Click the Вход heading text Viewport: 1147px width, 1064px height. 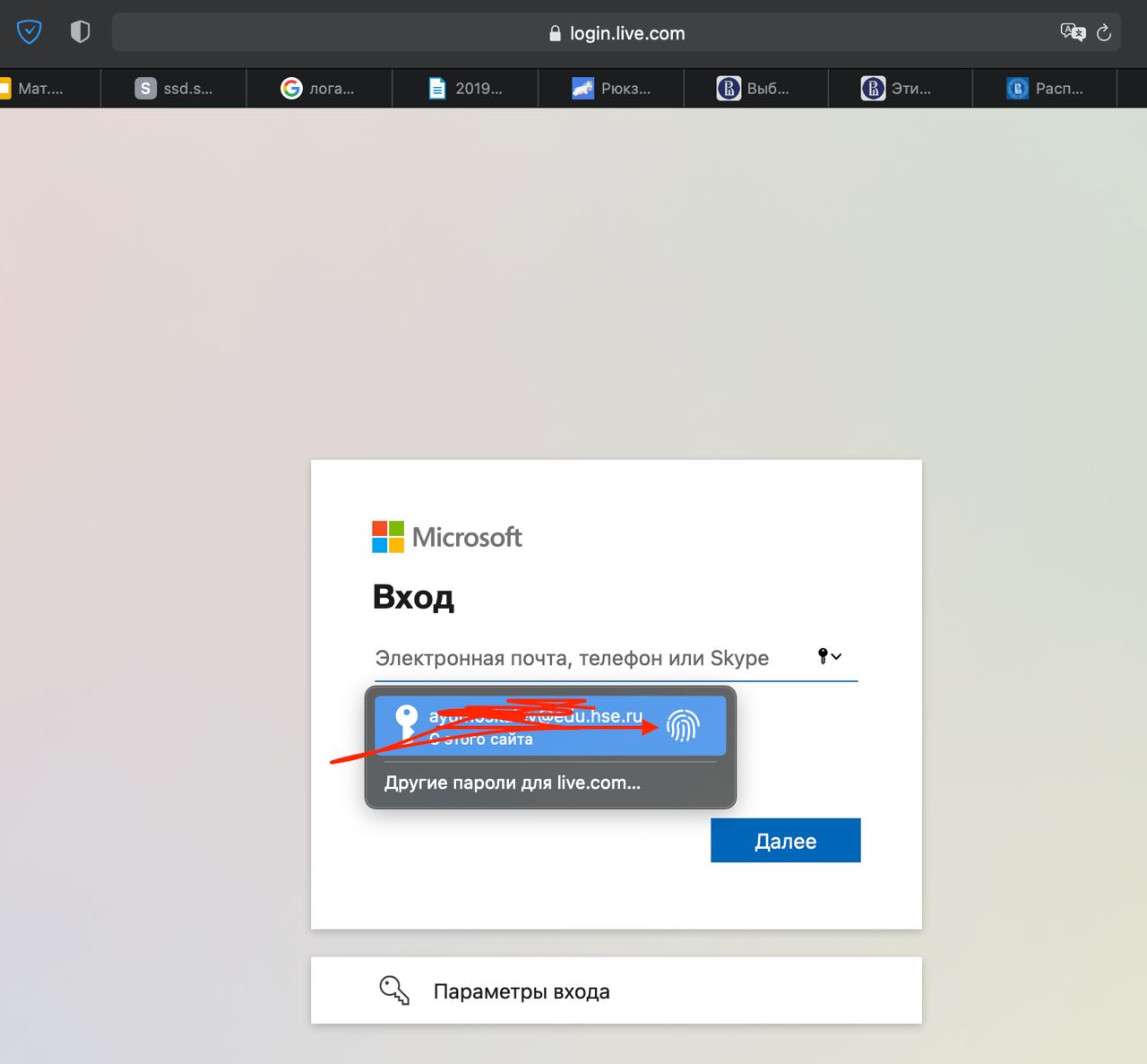[413, 597]
